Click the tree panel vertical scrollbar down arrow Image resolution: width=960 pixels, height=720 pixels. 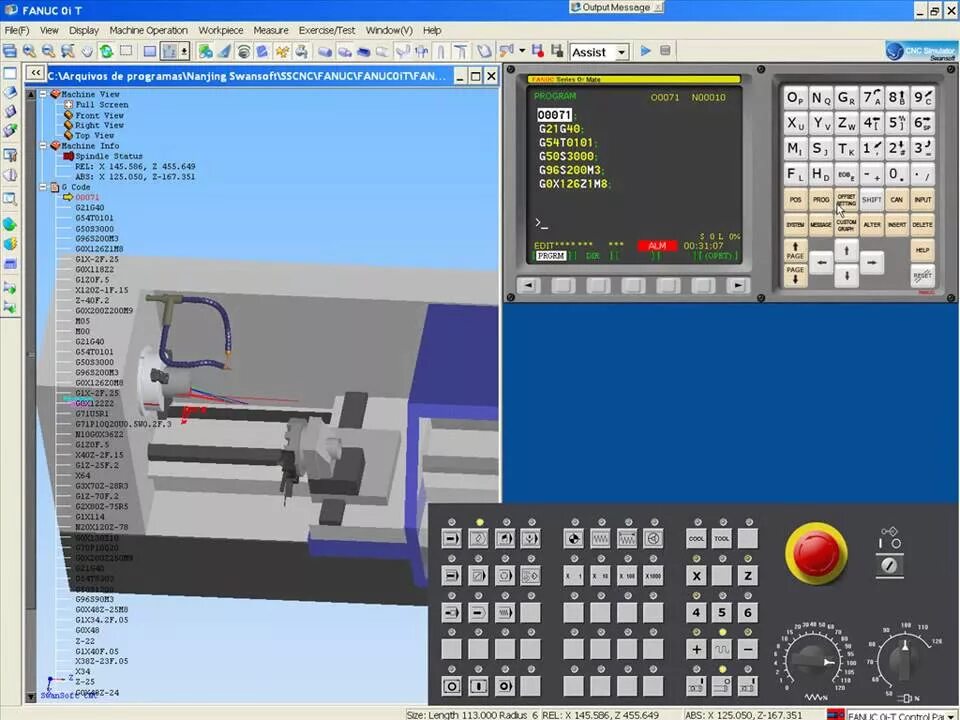click(x=31, y=697)
